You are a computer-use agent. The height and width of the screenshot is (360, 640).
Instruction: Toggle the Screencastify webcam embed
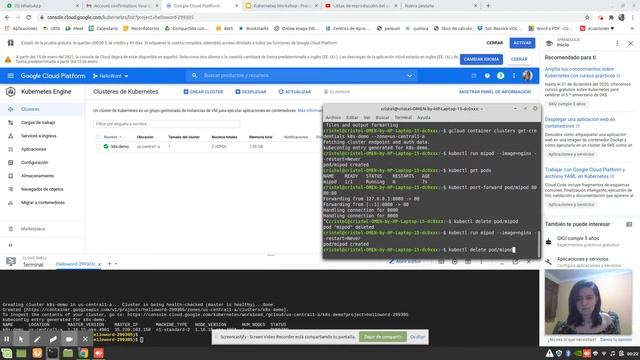click(x=69, y=339)
